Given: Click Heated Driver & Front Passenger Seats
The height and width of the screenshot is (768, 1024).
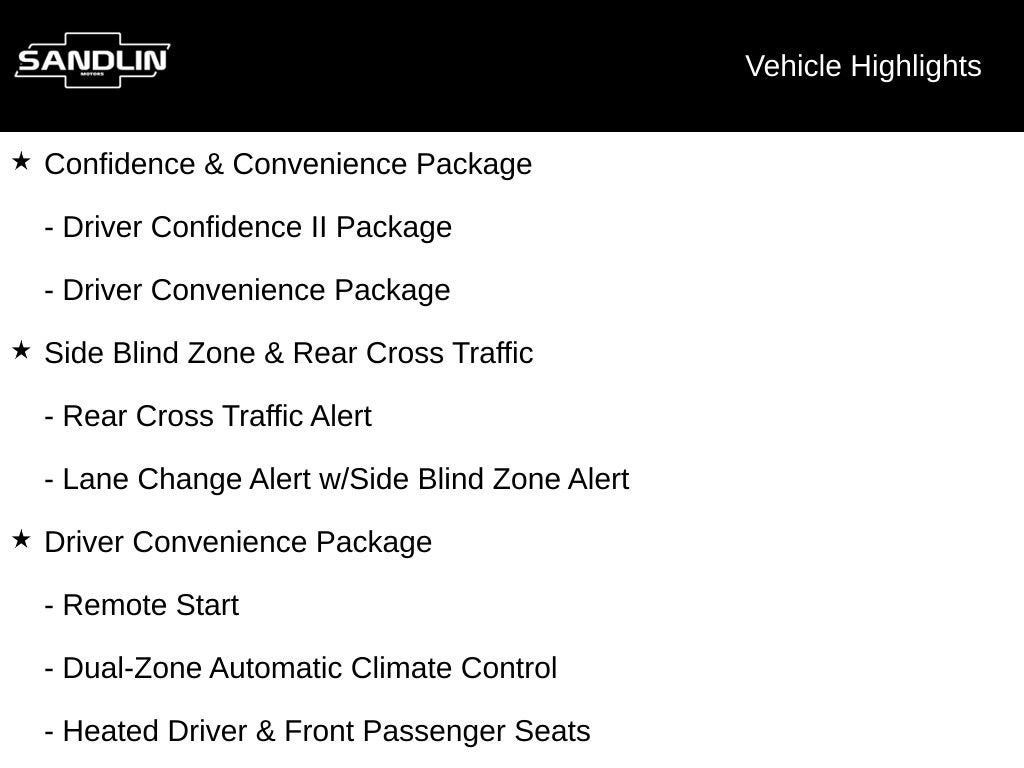Looking at the screenshot, I should coord(326,731).
